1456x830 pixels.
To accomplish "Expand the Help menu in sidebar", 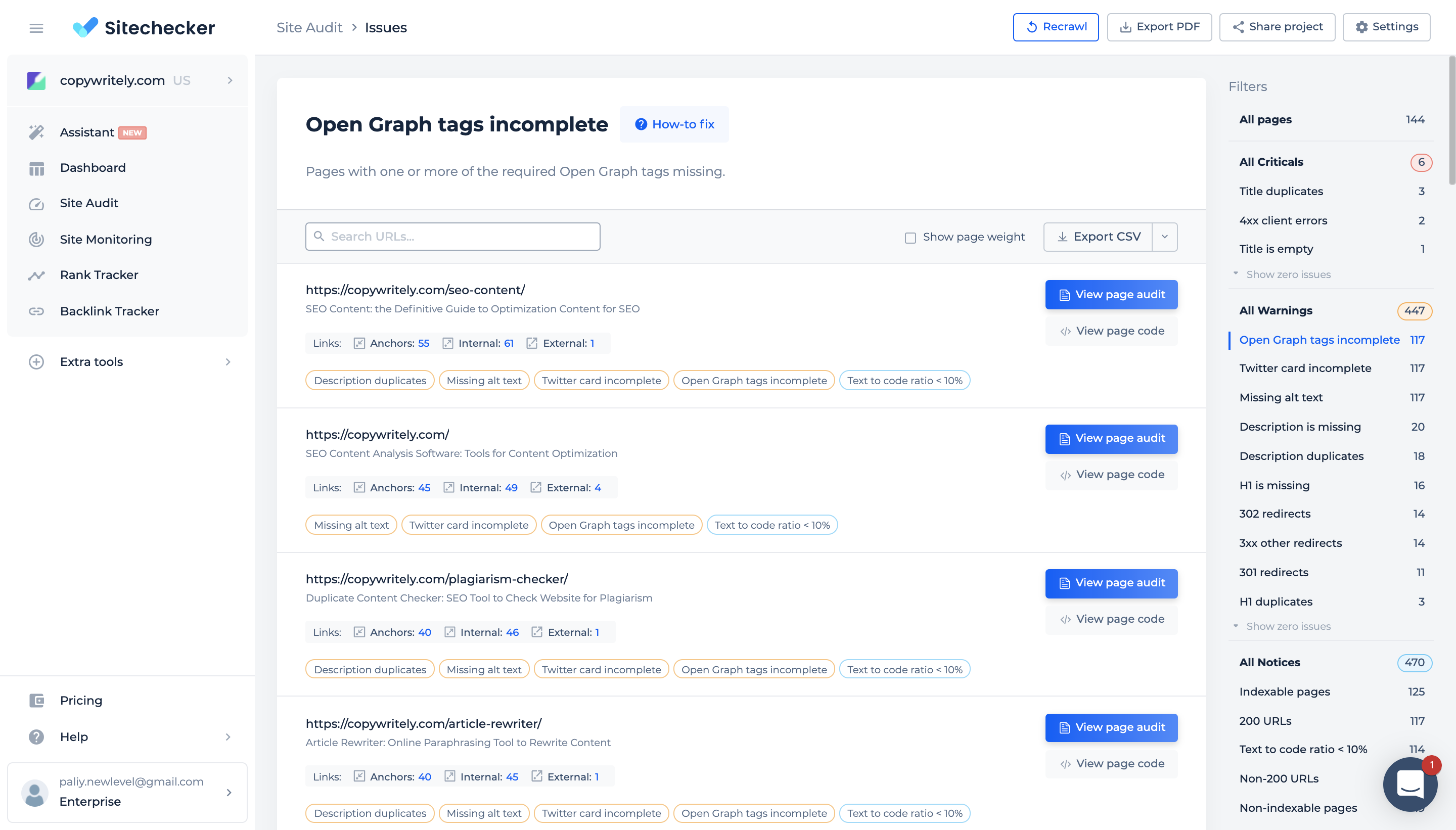I will 228,736.
